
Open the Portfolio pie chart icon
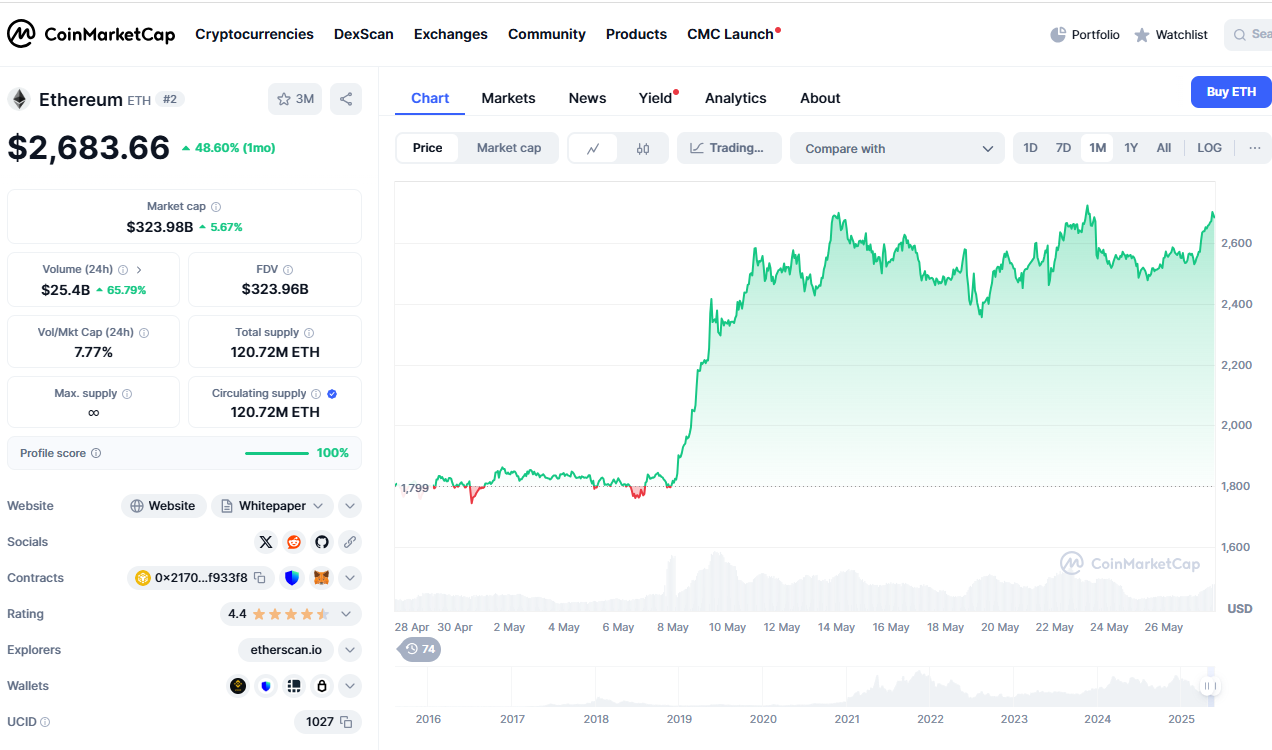click(1058, 35)
